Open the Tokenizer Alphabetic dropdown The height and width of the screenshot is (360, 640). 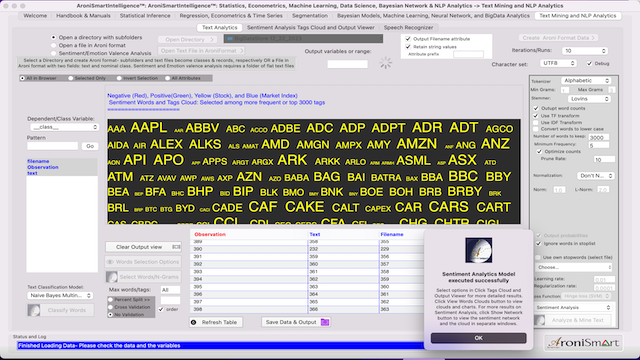click(586, 81)
